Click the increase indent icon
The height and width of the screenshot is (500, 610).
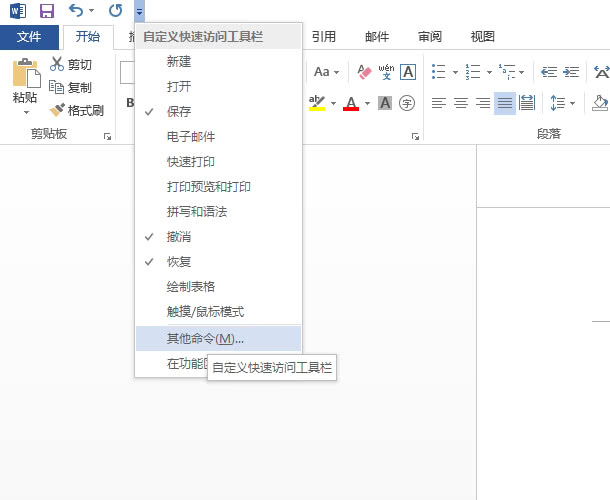[571, 72]
